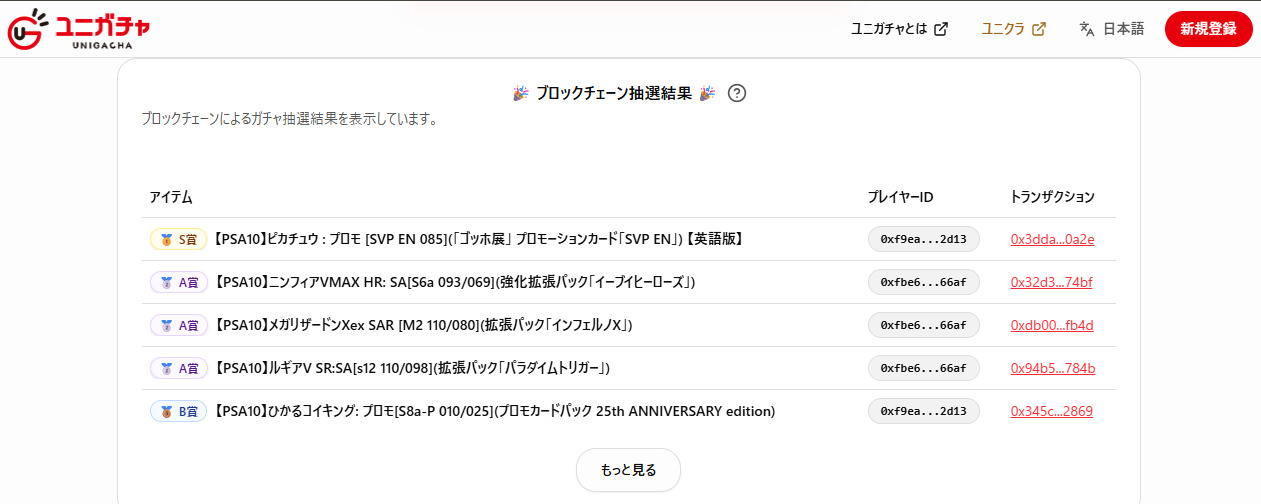Open transaction 0x3dda...0a2e
The width and height of the screenshot is (1261, 504).
click(1052, 239)
